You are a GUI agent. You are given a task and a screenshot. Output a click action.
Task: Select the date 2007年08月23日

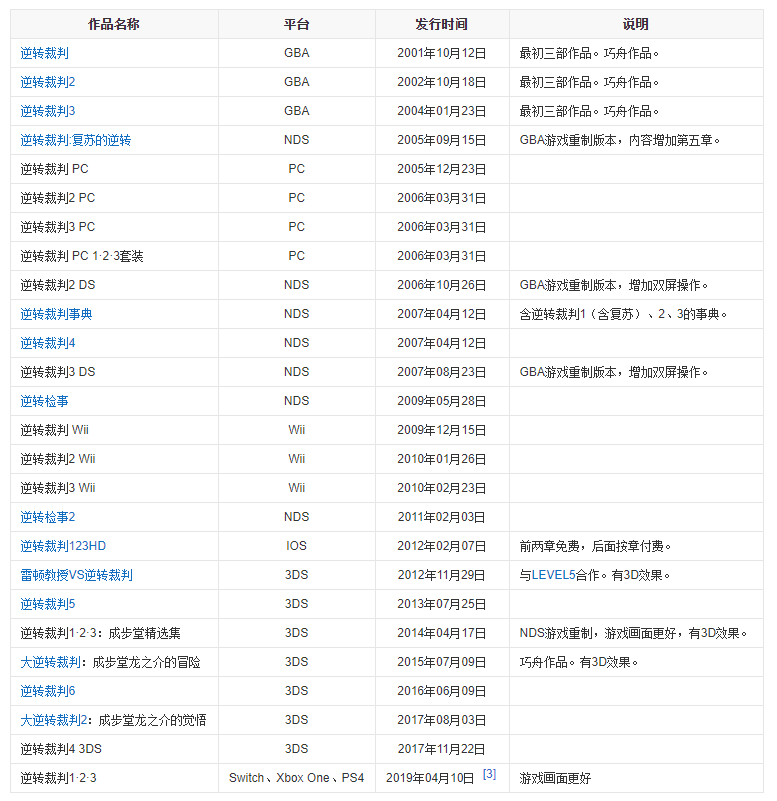[442, 372]
